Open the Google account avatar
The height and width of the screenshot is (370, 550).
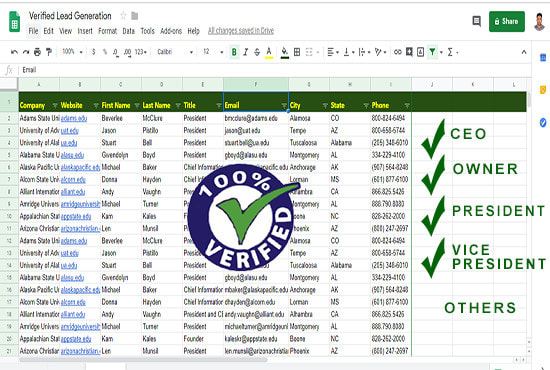tap(540, 21)
